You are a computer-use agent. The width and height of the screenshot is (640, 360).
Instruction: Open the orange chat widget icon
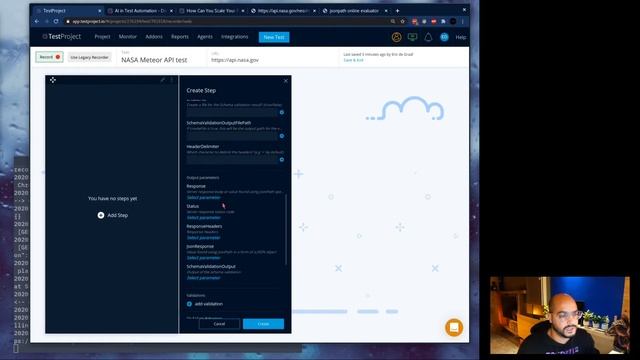454,327
